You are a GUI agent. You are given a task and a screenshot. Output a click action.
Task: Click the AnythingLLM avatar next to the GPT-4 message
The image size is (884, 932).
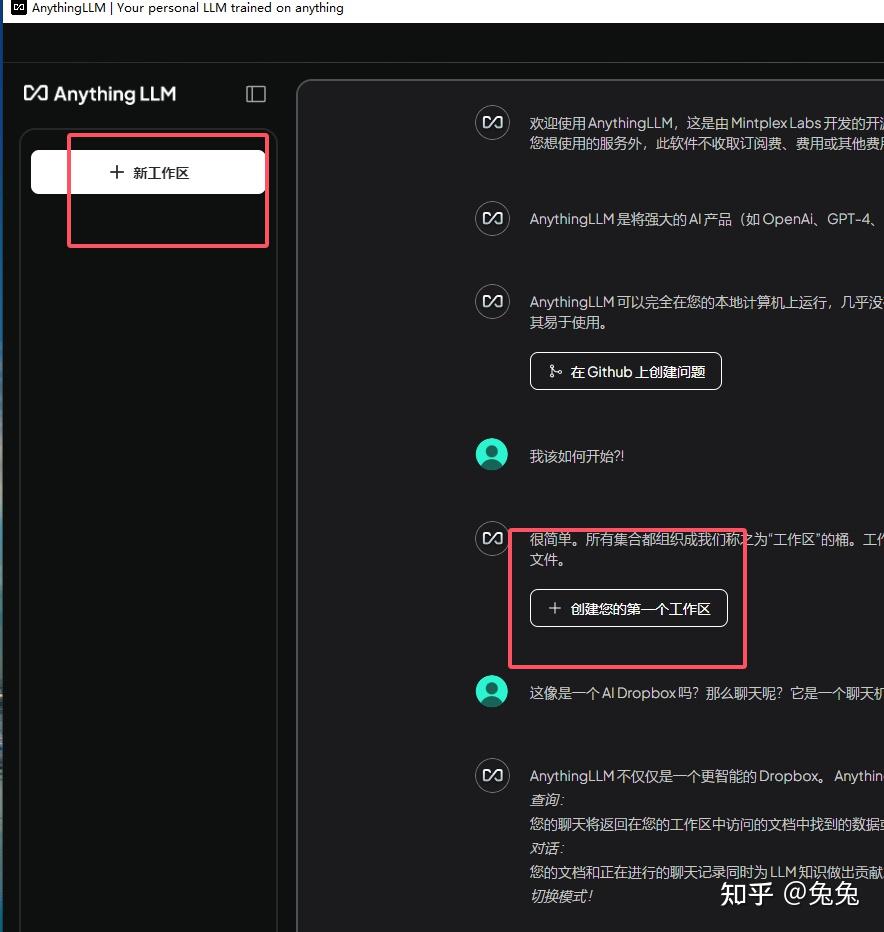pos(492,218)
